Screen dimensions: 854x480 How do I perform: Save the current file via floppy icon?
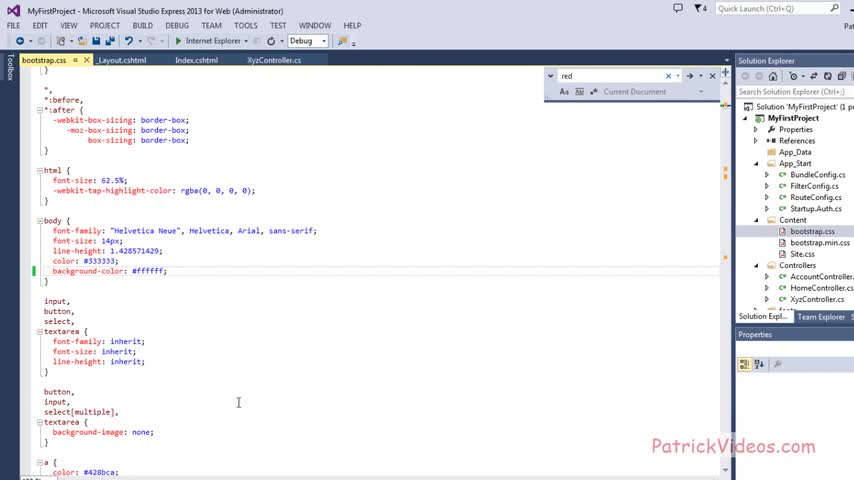pyautogui.click(x=96, y=41)
